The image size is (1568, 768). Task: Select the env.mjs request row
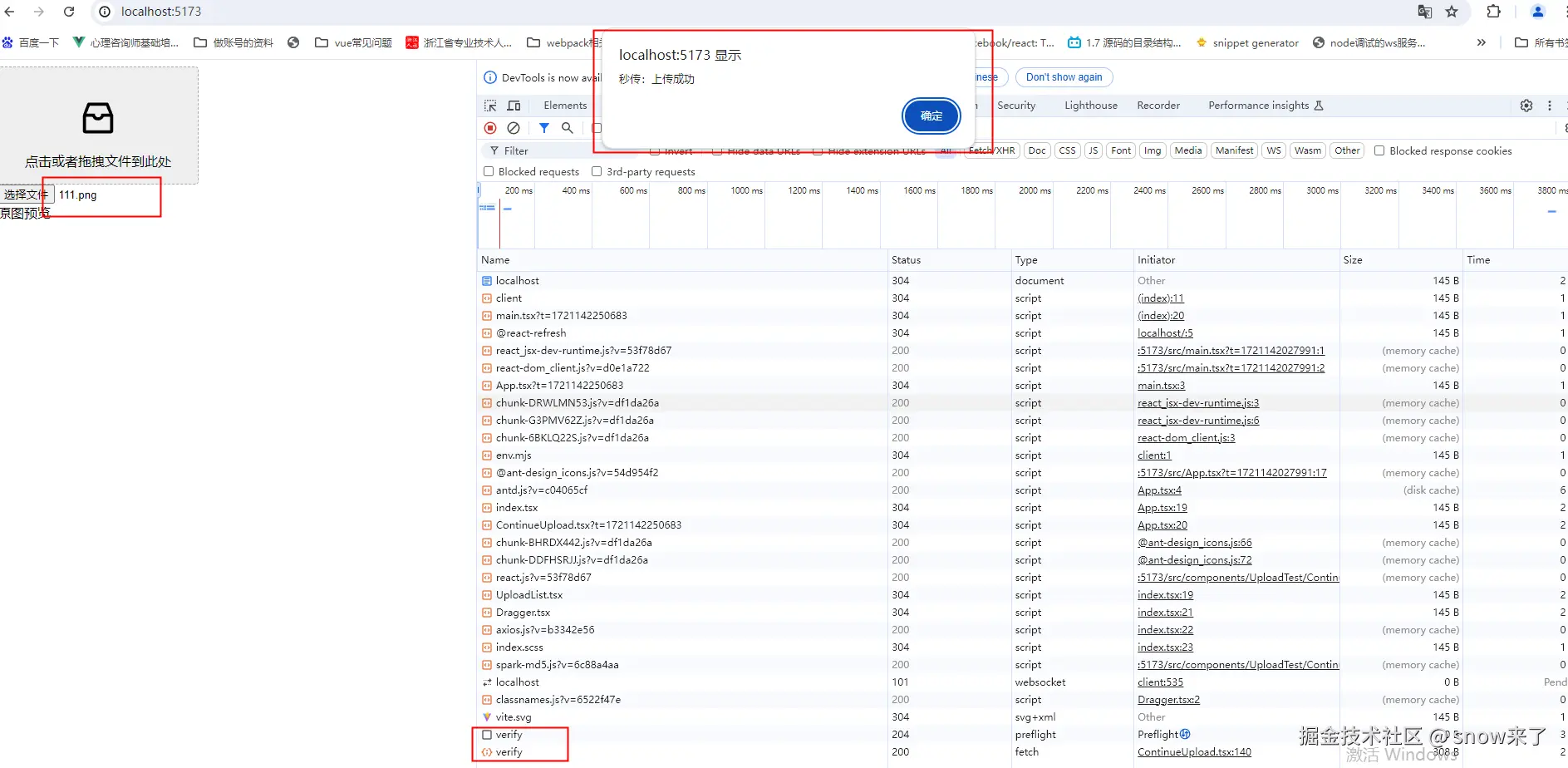click(x=1022, y=455)
